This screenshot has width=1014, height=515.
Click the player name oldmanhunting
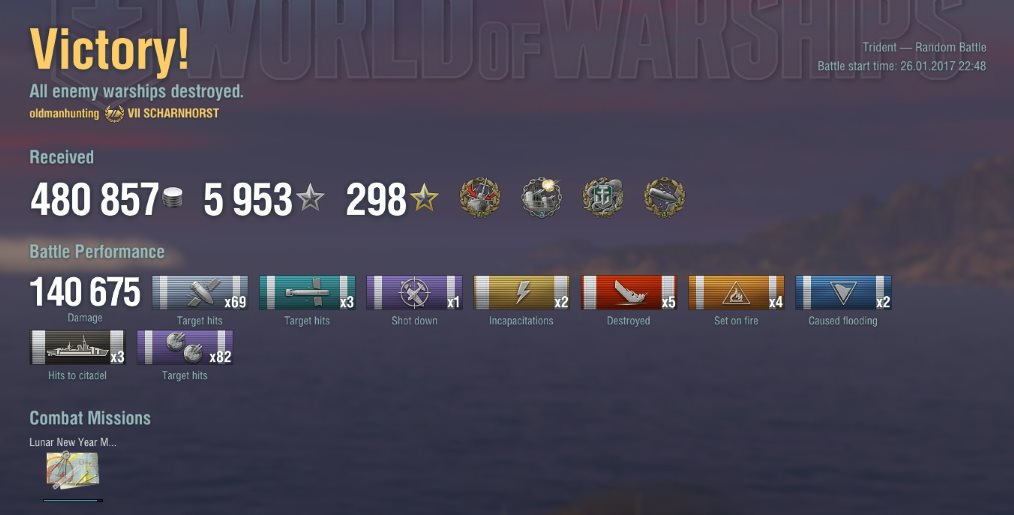pos(64,114)
